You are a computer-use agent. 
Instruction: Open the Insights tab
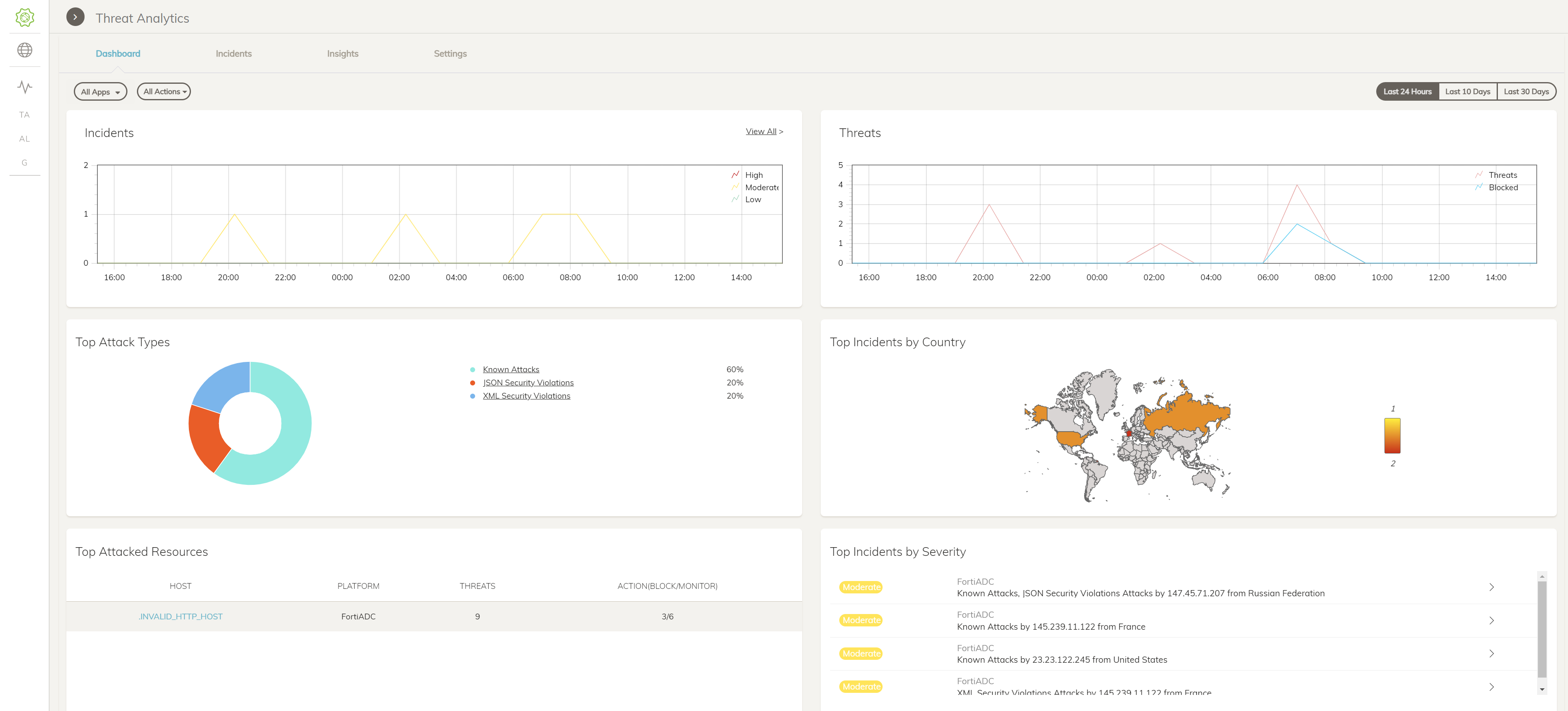tap(343, 54)
